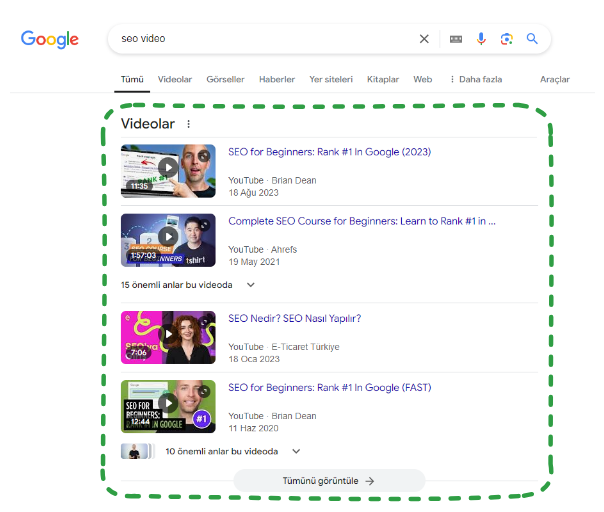
Task: Switch to the Görseller tab
Action: (225, 79)
